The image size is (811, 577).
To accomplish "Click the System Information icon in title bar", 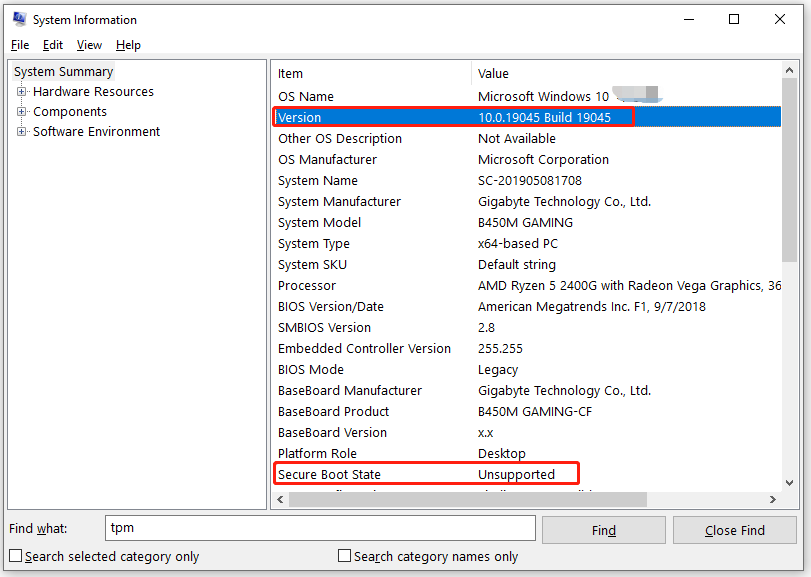I will [18, 19].
